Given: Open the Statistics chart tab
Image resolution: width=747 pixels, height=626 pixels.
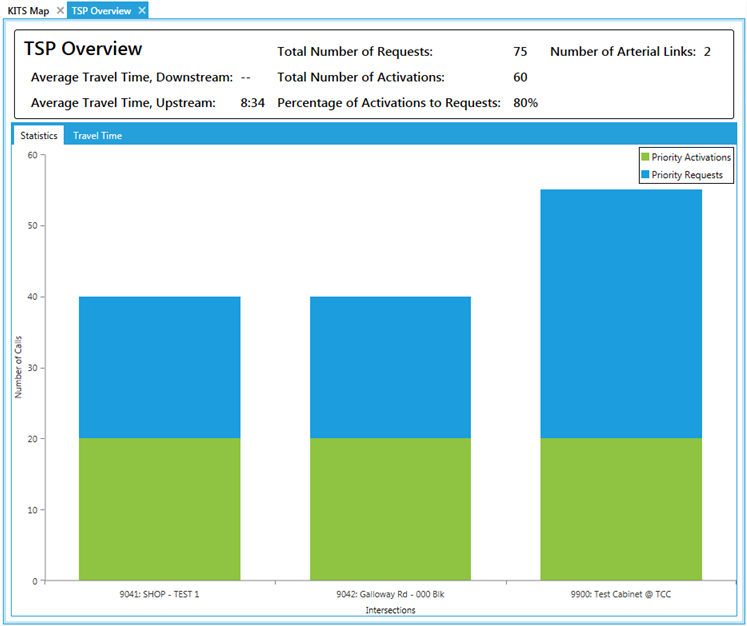Looking at the screenshot, I should (x=39, y=135).
